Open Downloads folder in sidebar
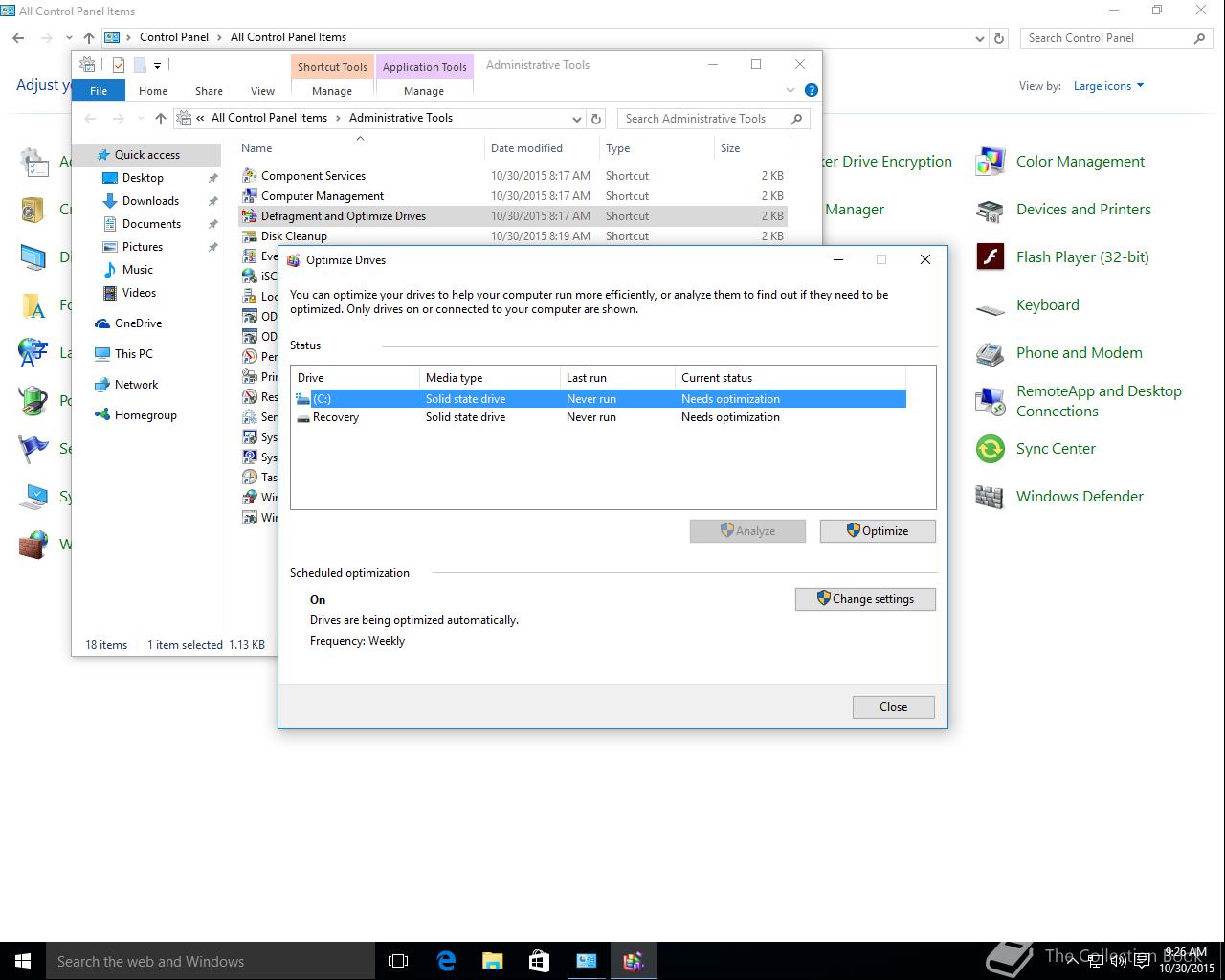The image size is (1225, 980). tap(150, 201)
